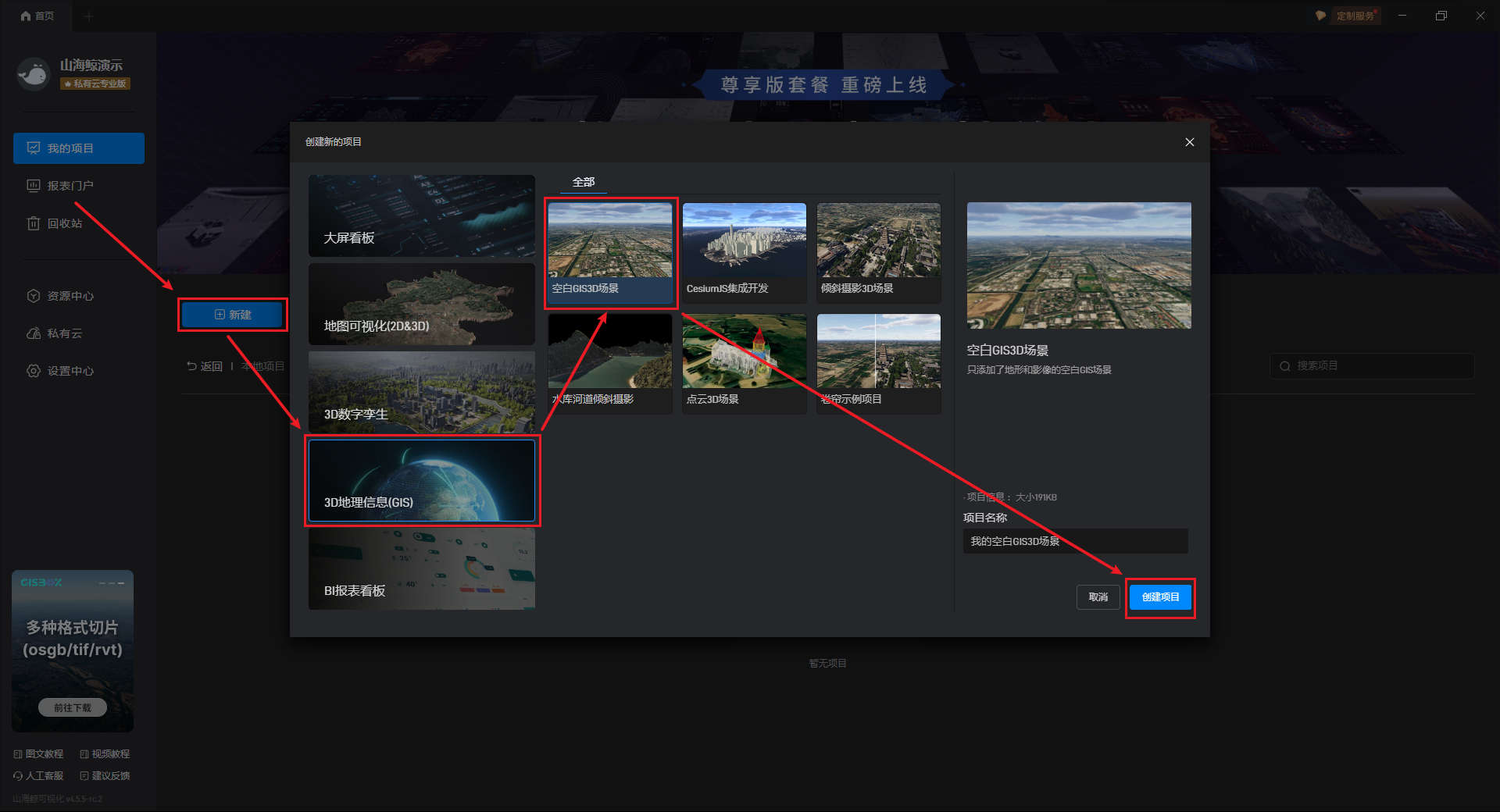Viewport: 1500px width, 812px height.
Task: Add a new tab with plus icon
Action: [88, 16]
